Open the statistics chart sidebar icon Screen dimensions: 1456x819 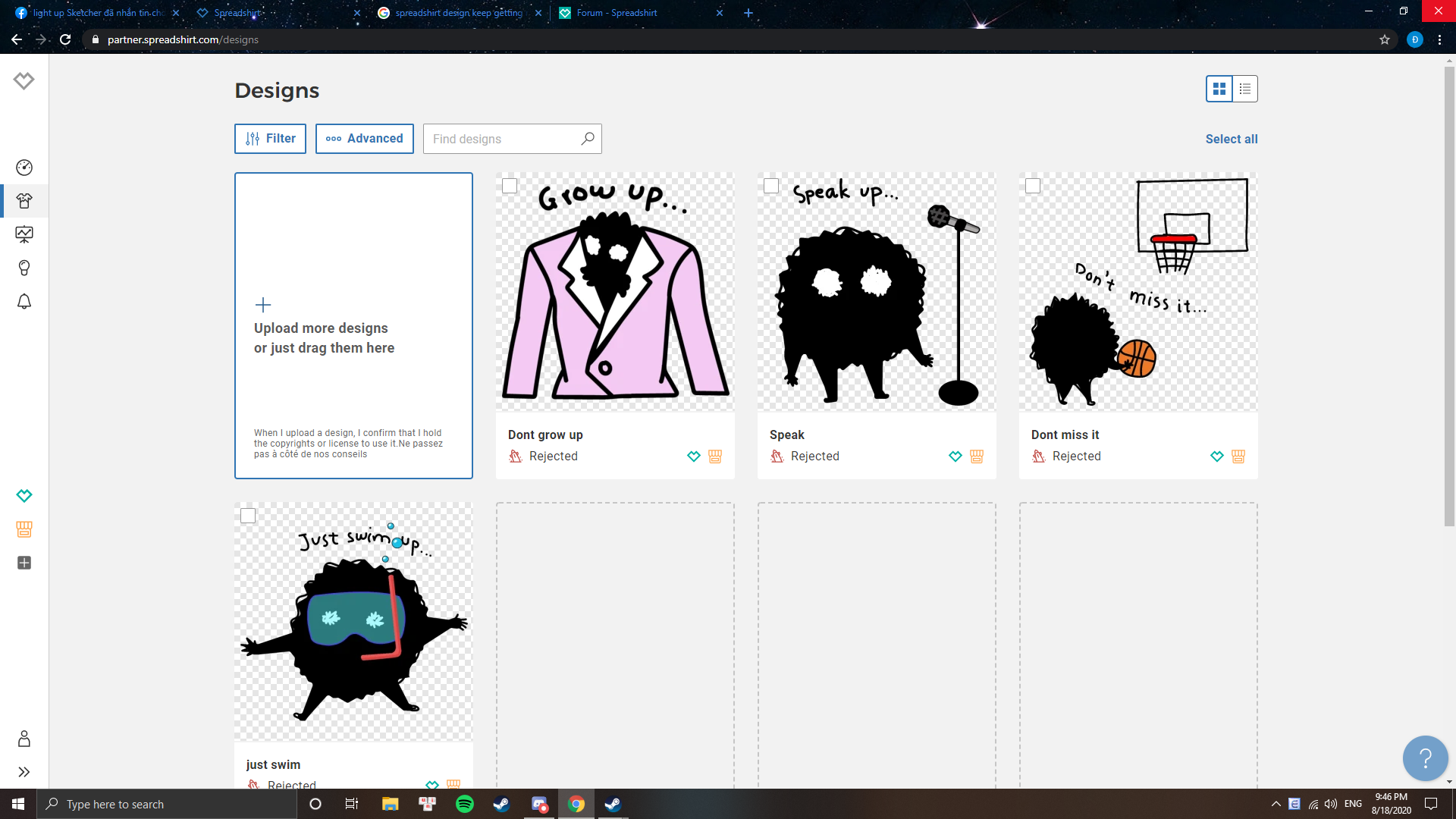click(24, 234)
